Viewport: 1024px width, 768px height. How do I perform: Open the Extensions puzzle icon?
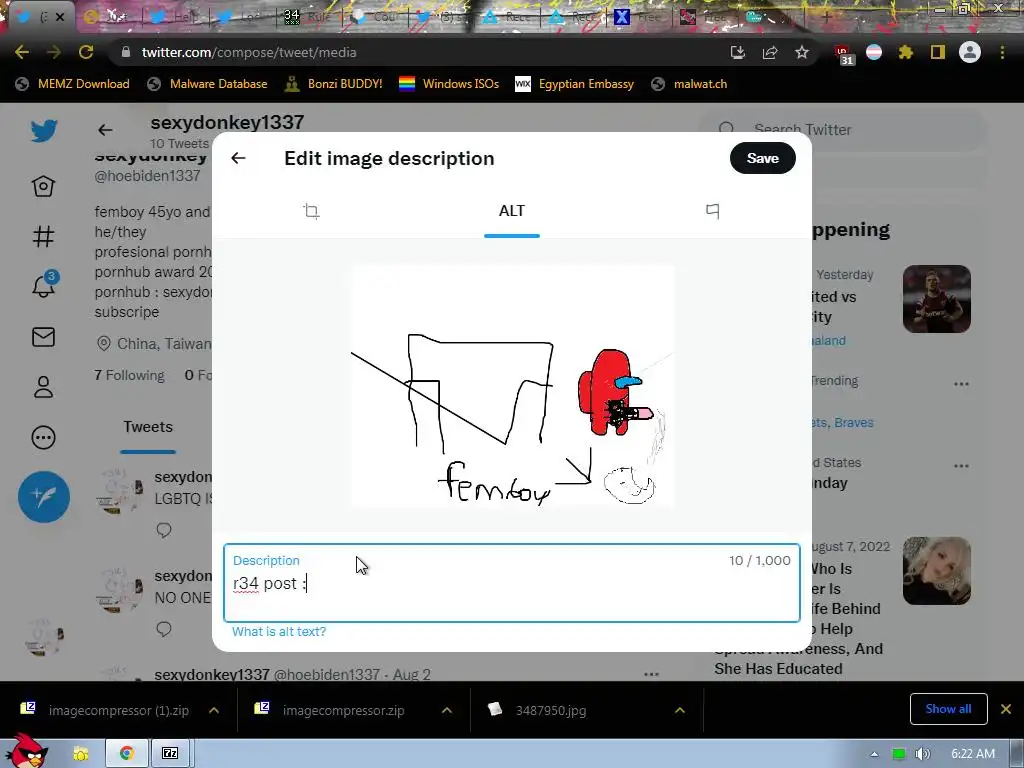906,52
